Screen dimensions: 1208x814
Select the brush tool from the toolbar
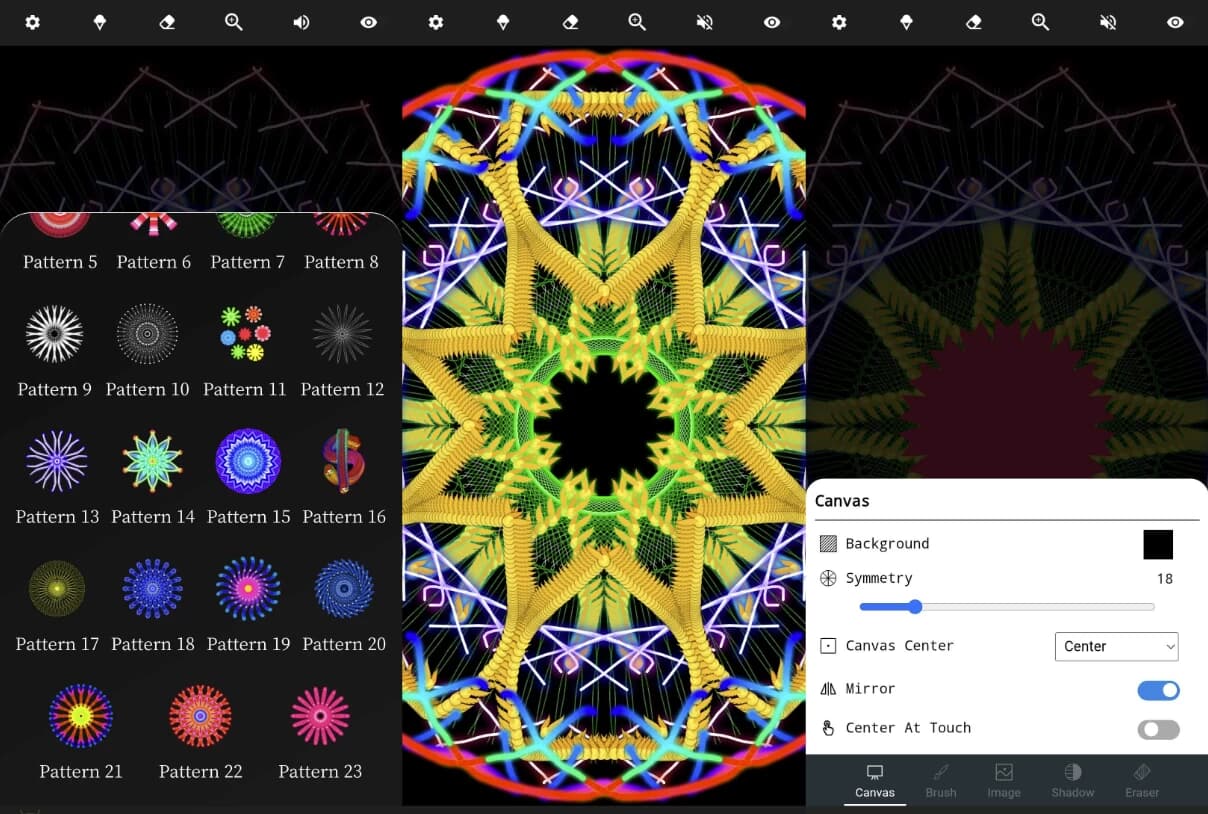[x=99, y=22]
